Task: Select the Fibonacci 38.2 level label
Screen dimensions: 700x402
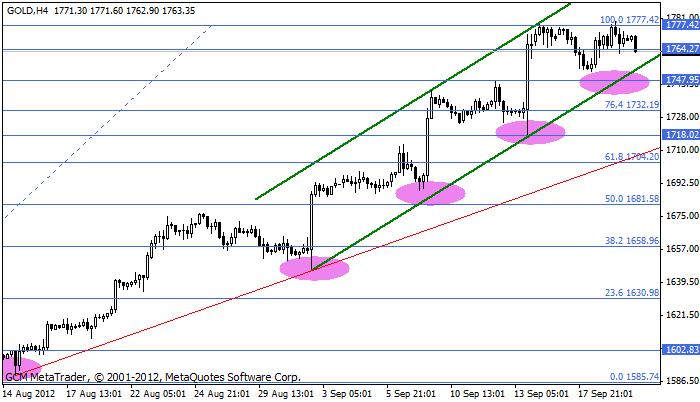Action: pos(629,241)
